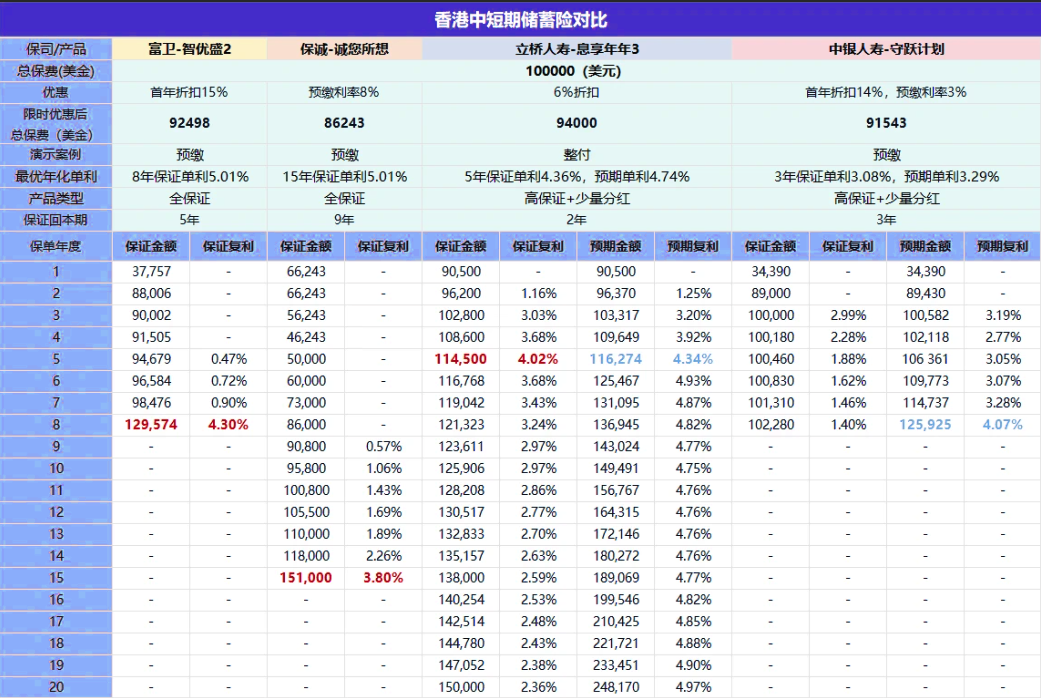Select the 富卫-智优盛2 product header
This screenshot has width=1041, height=698.
[189, 49]
